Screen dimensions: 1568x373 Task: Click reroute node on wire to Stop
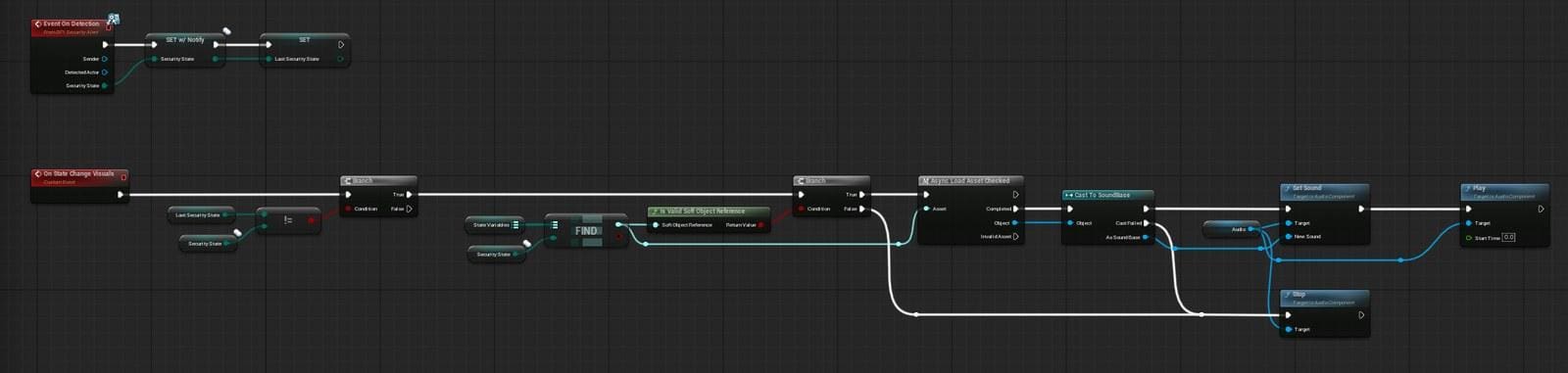1201,314
